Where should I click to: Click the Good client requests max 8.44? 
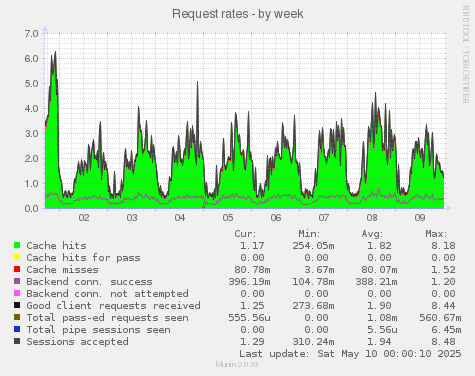click(443, 306)
